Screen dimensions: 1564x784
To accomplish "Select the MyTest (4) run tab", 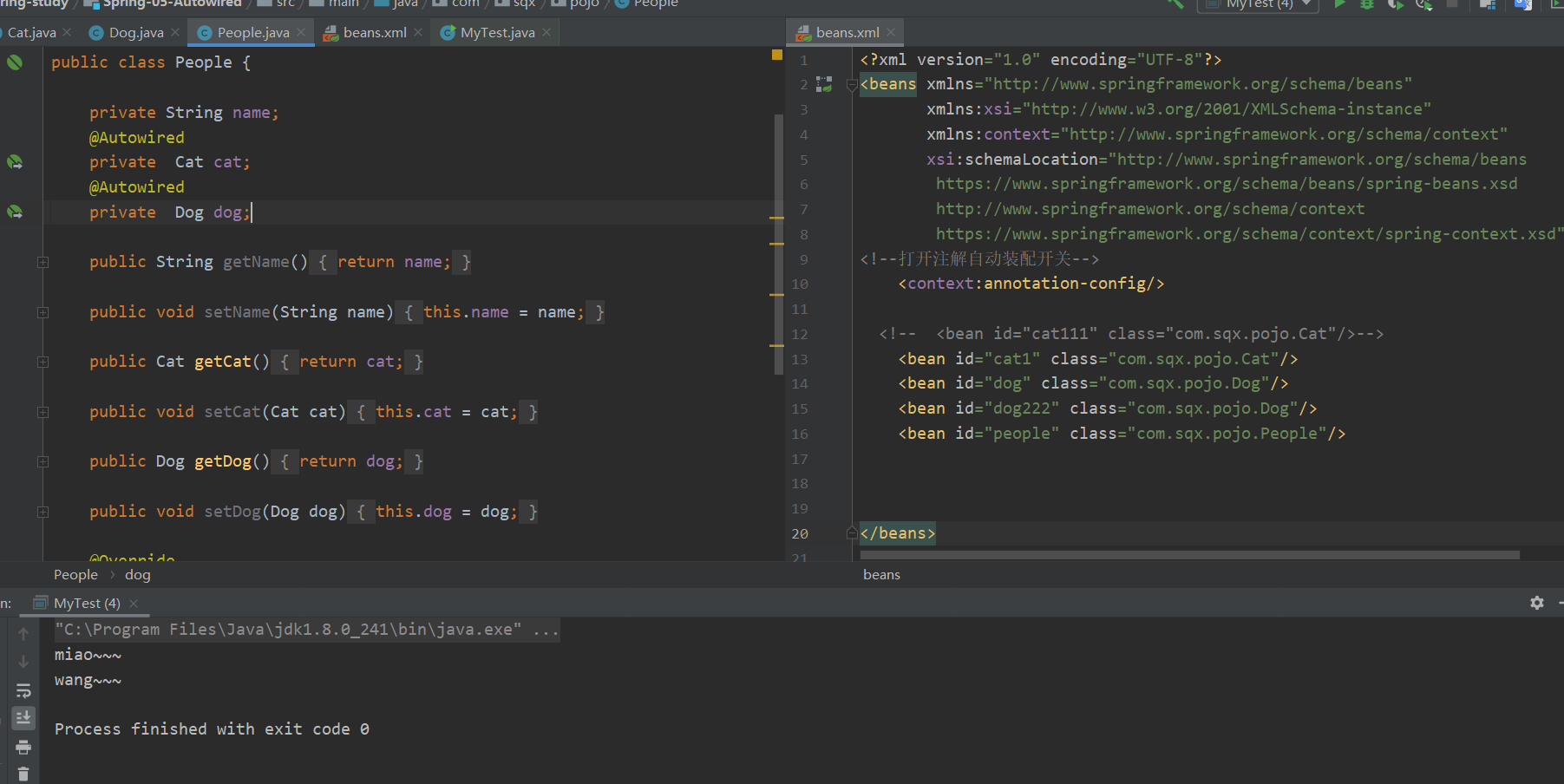I will [87, 603].
